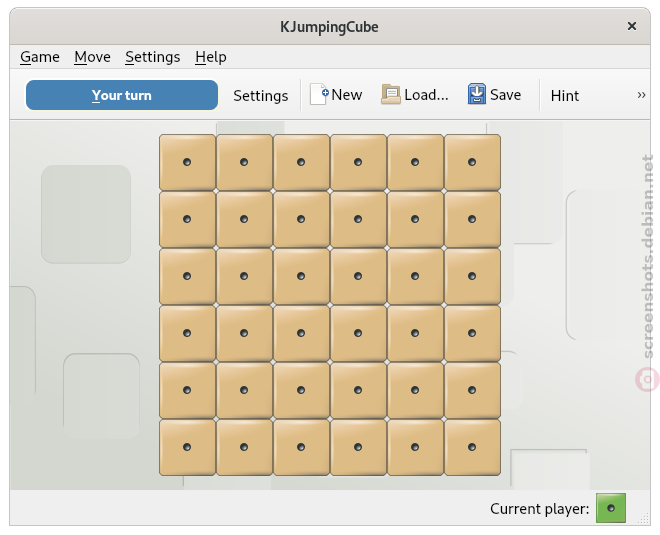The image size is (660, 535).
Task: Click cube in row 6, column 5
Action: pyautogui.click(x=415, y=447)
